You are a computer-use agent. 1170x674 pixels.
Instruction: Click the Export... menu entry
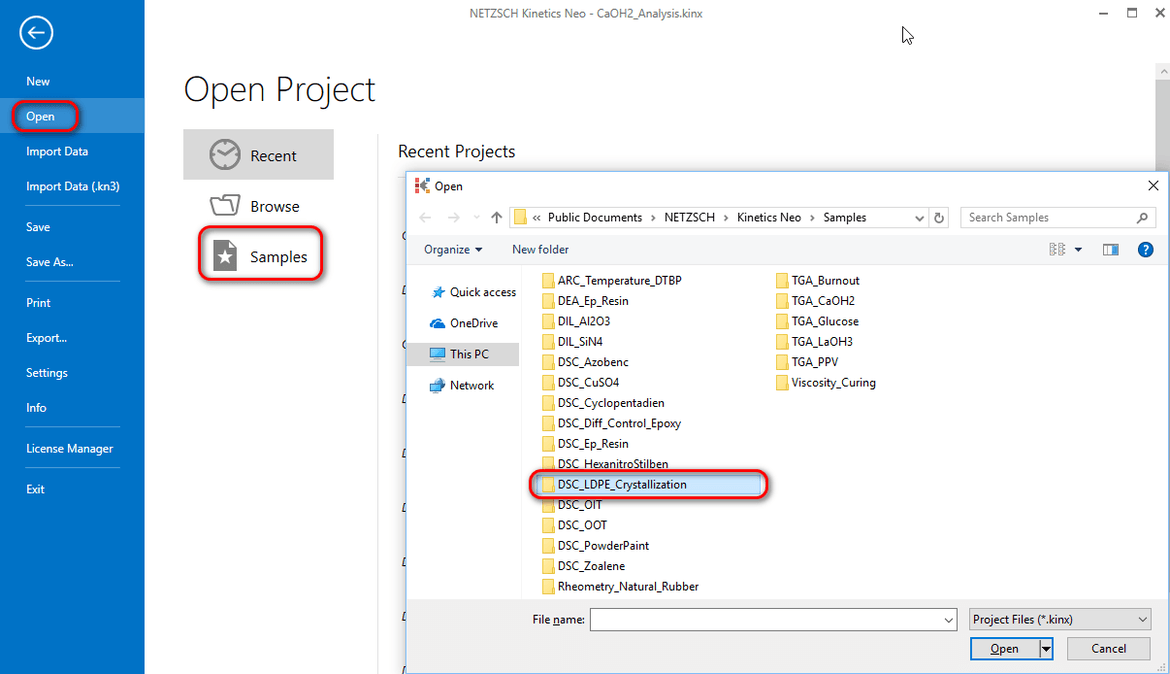[46, 338]
